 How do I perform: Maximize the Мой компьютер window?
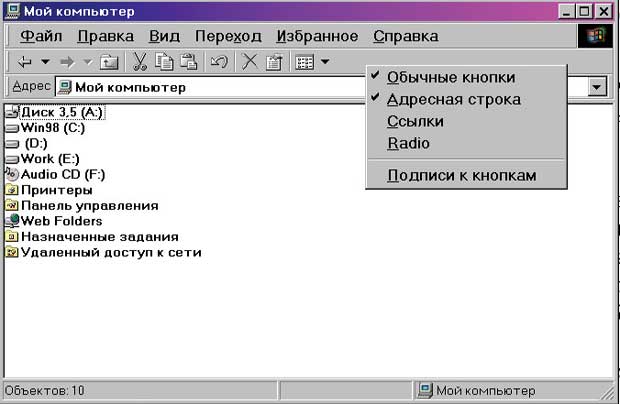pos(584,11)
